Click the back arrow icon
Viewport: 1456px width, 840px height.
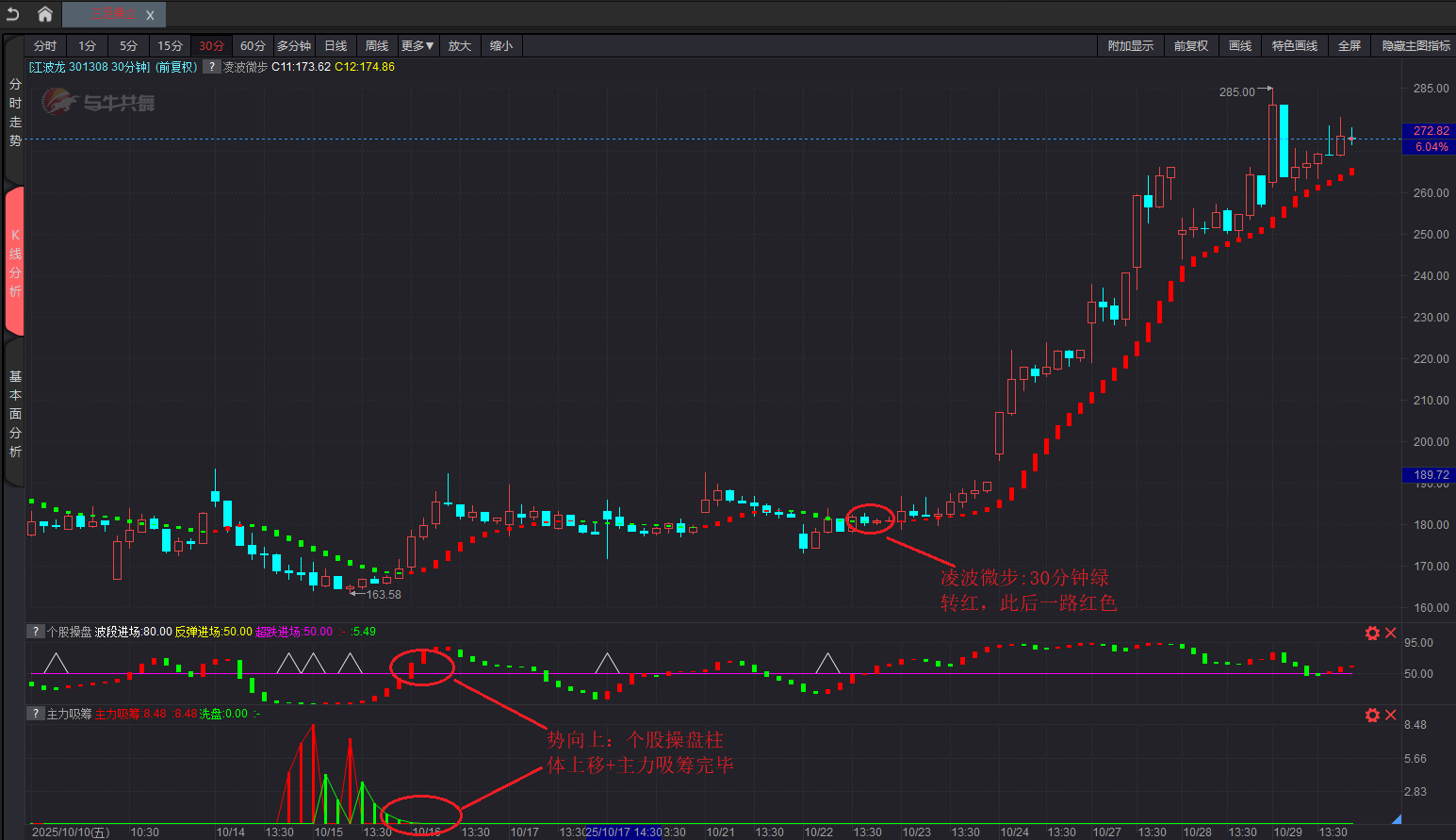[x=13, y=14]
